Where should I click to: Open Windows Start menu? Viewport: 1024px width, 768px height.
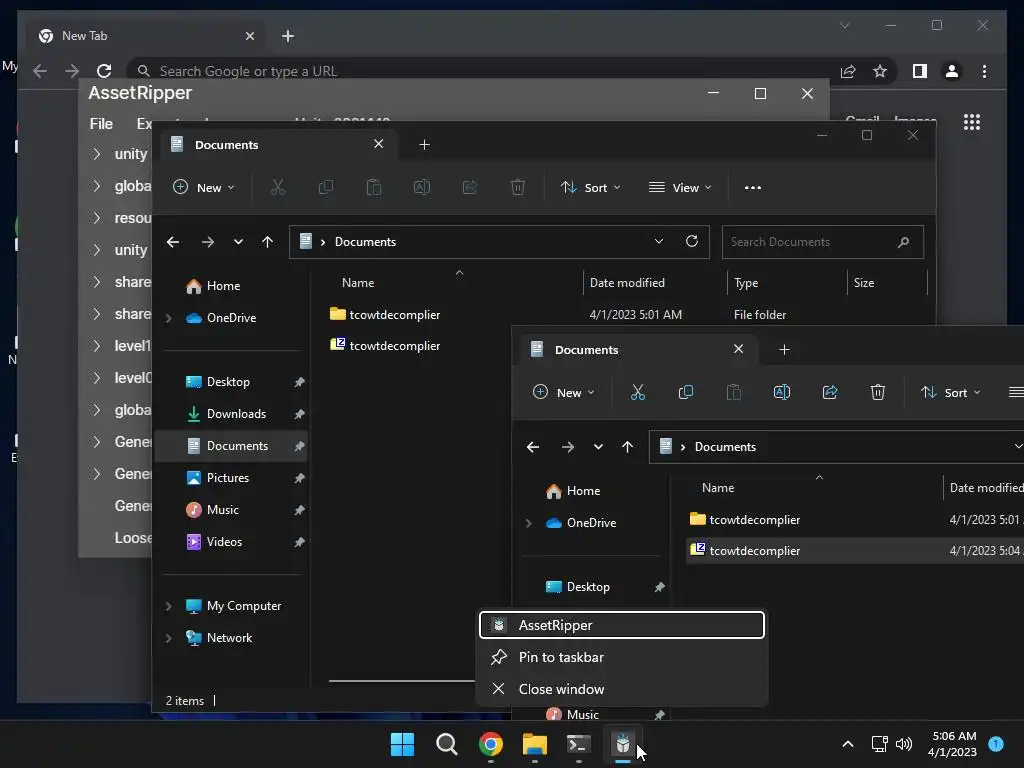(402, 744)
